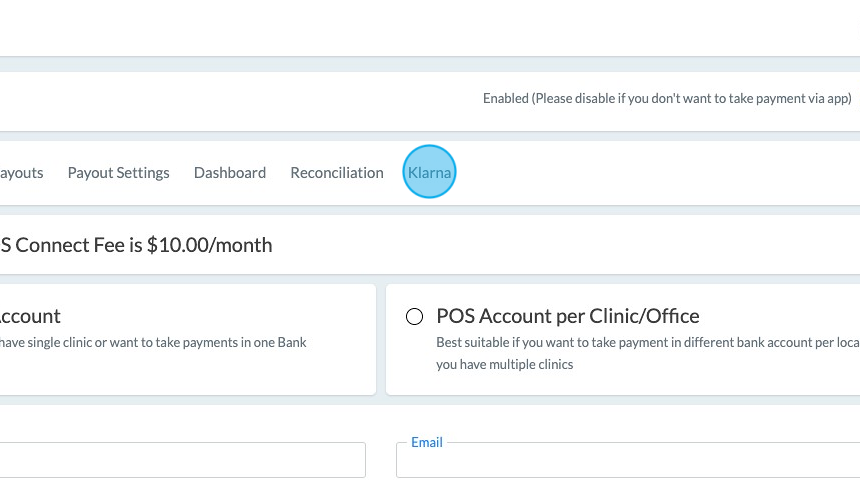Click the "Account" heading in the left card
The width and height of the screenshot is (860, 480).
30,316
